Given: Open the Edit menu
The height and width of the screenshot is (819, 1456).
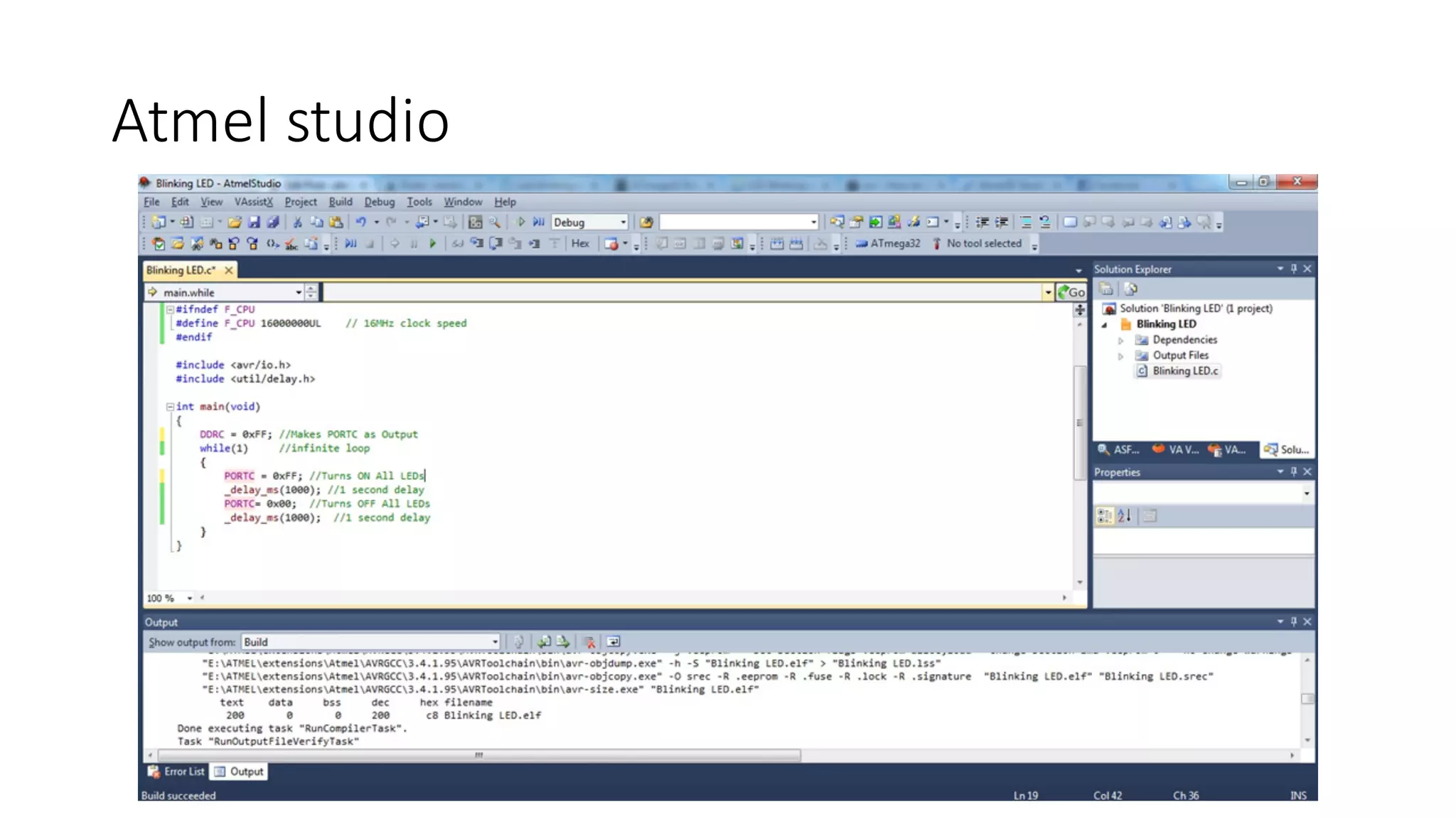Looking at the screenshot, I should pos(180,202).
